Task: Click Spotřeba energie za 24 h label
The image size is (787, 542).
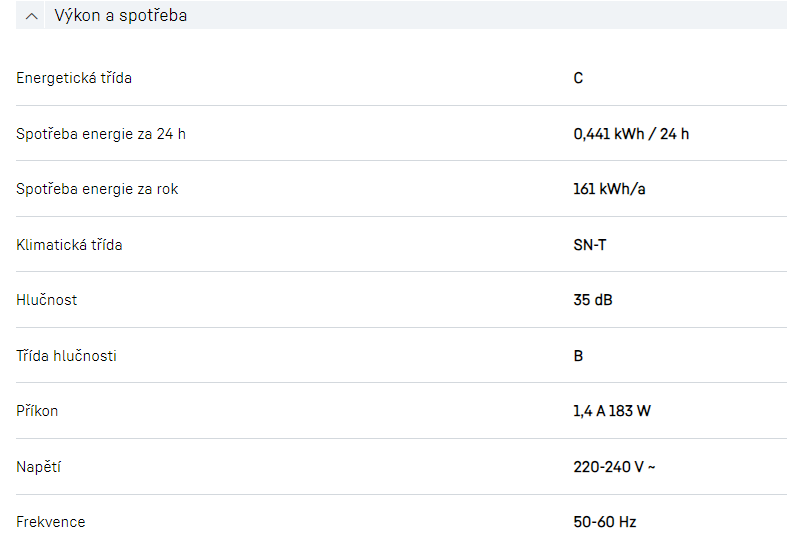Action: (101, 134)
